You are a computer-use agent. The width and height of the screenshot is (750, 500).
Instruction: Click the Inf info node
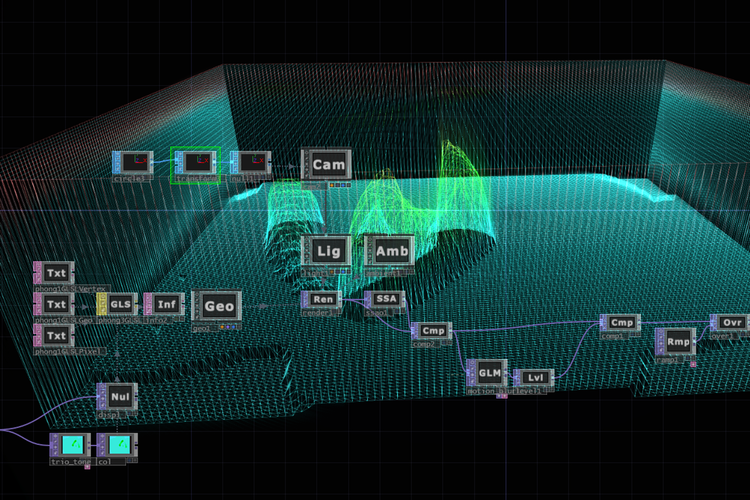click(163, 303)
